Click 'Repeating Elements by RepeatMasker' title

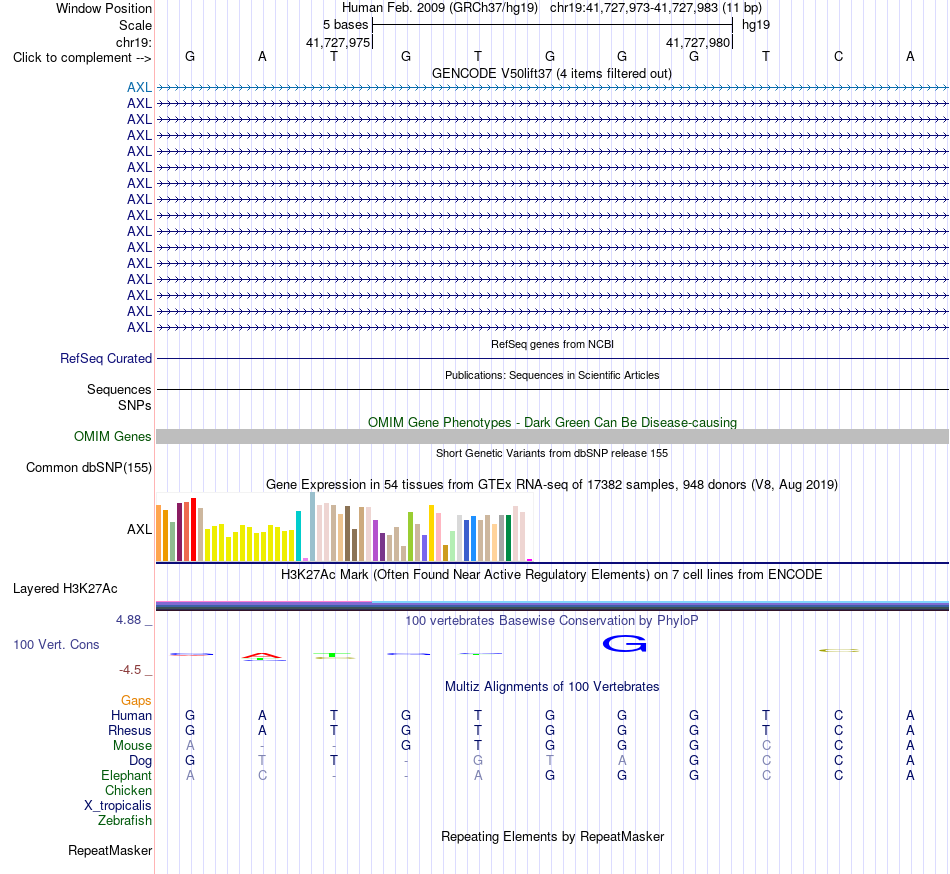pos(553,836)
